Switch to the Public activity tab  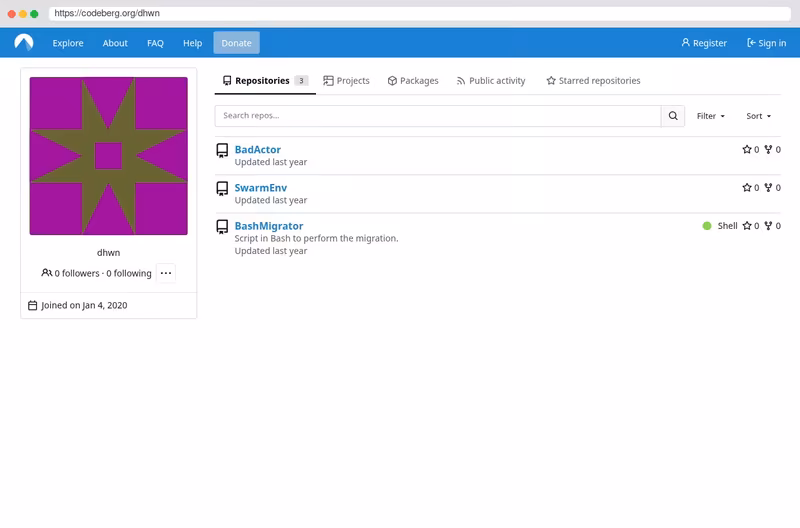point(491,81)
